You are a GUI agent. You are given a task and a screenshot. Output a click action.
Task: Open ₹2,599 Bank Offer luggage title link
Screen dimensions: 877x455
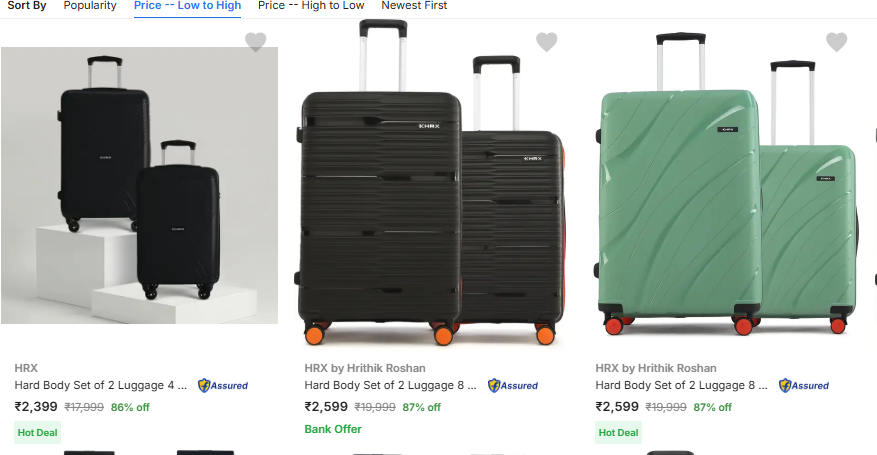click(391, 385)
